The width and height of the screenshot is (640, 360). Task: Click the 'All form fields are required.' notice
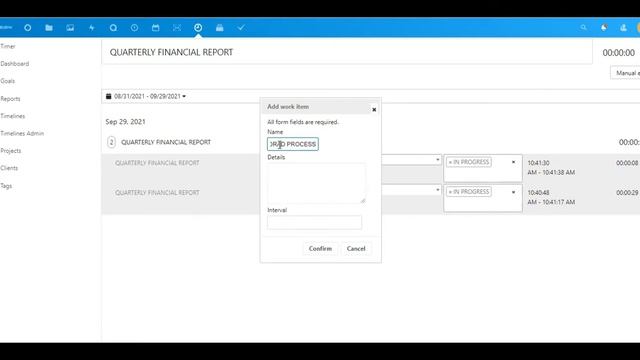pyautogui.click(x=303, y=122)
